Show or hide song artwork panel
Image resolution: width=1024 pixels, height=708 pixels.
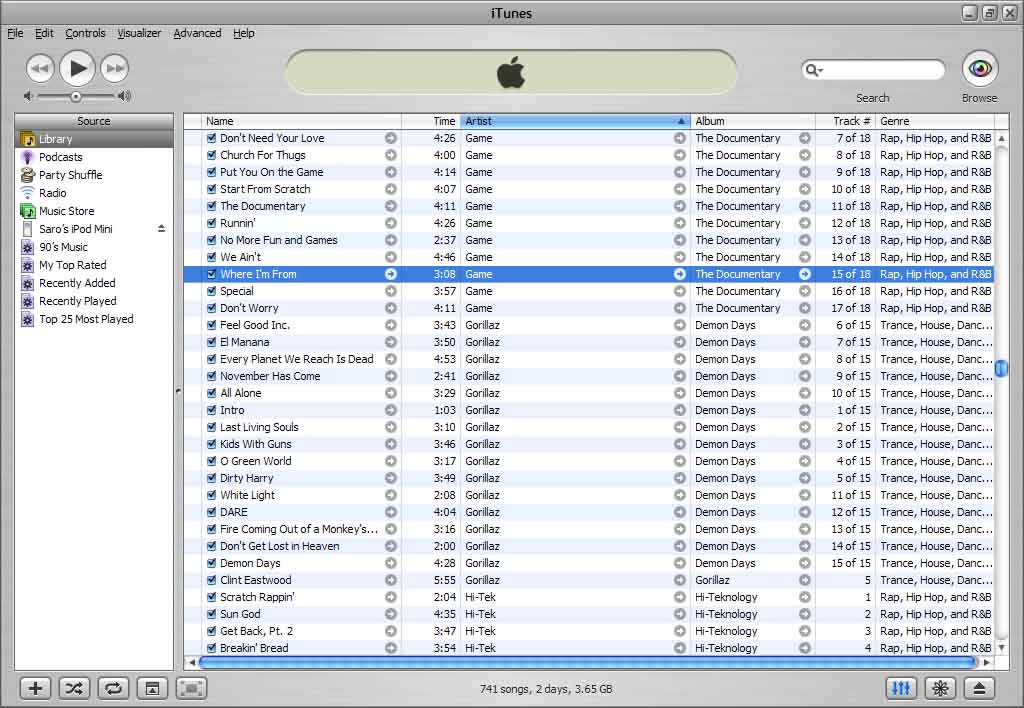tap(152, 688)
